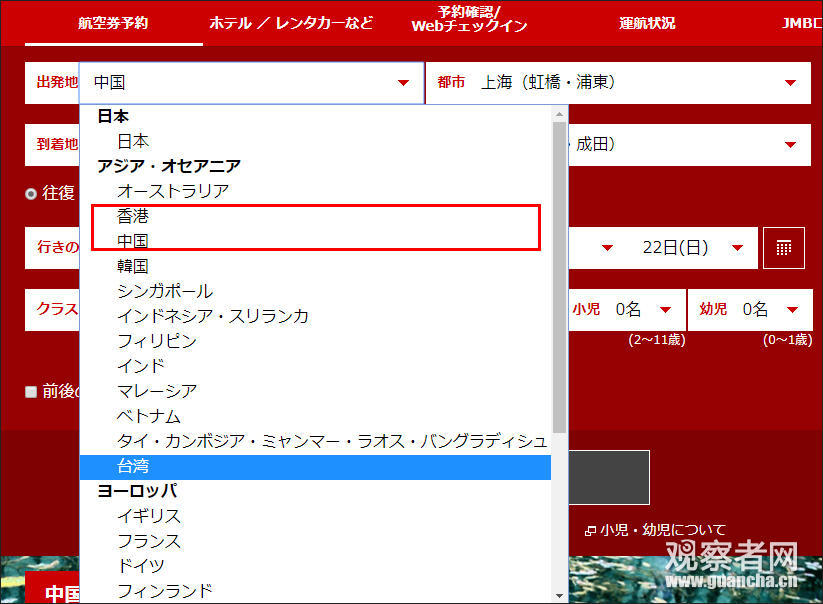Open the day dropdown showing 22日(日)
The image size is (823, 604).
[692, 248]
